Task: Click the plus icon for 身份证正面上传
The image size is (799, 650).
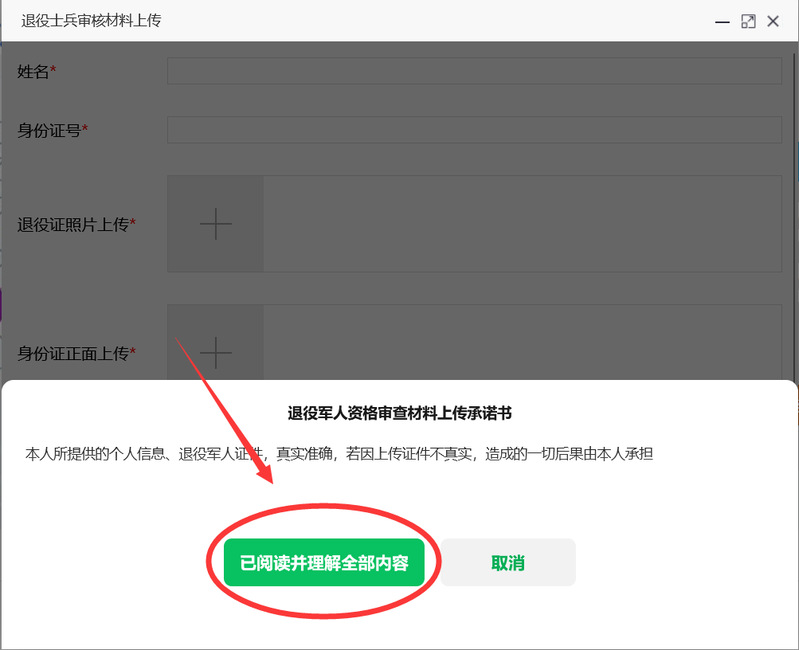Action: click(x=215, y=352)
